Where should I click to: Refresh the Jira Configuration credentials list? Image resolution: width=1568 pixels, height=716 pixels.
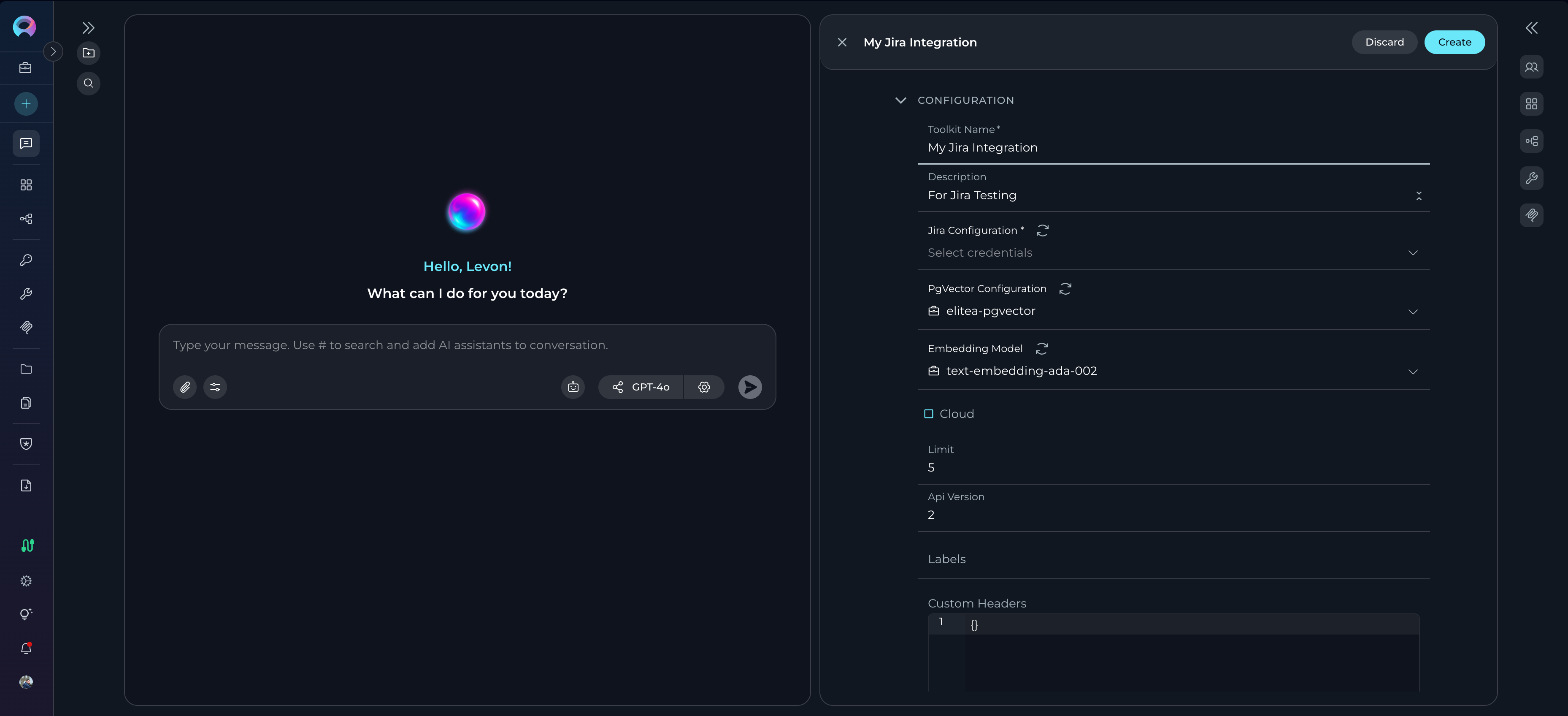click(x=1042, y=230)
